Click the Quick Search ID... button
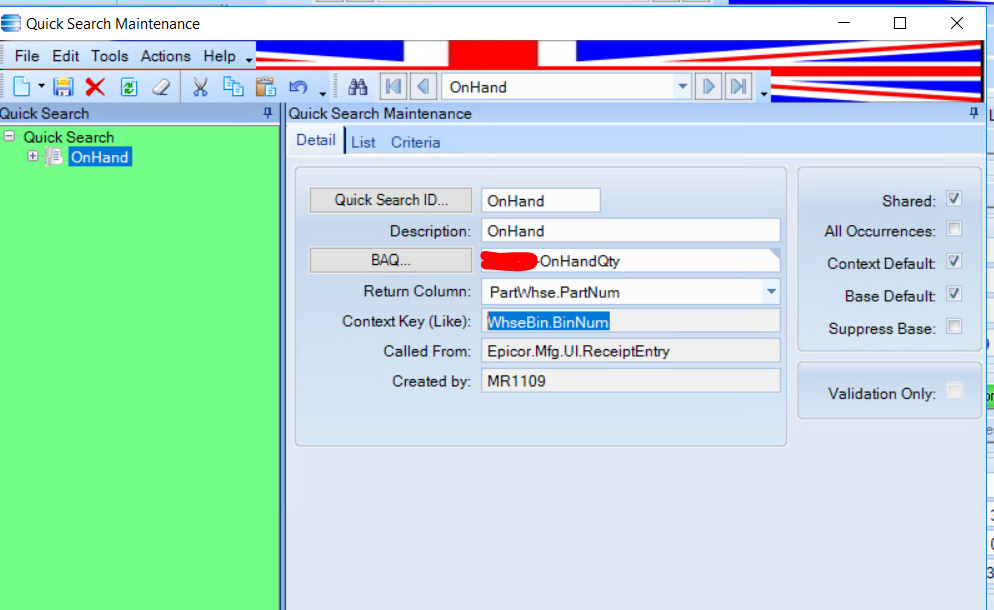Screen dimensions: 994x610 coord(390,200)
